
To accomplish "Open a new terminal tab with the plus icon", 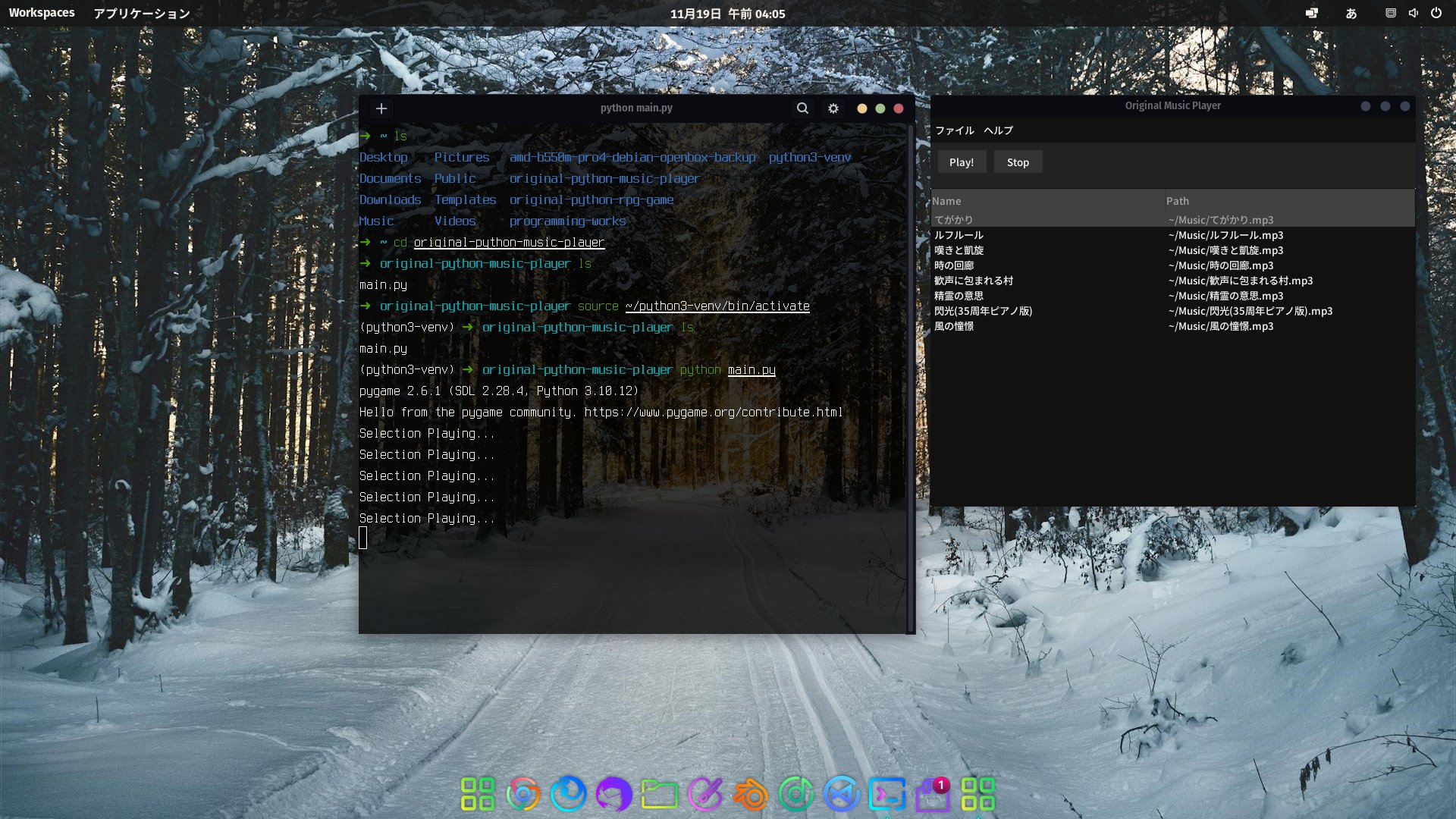I will [381, 108].
